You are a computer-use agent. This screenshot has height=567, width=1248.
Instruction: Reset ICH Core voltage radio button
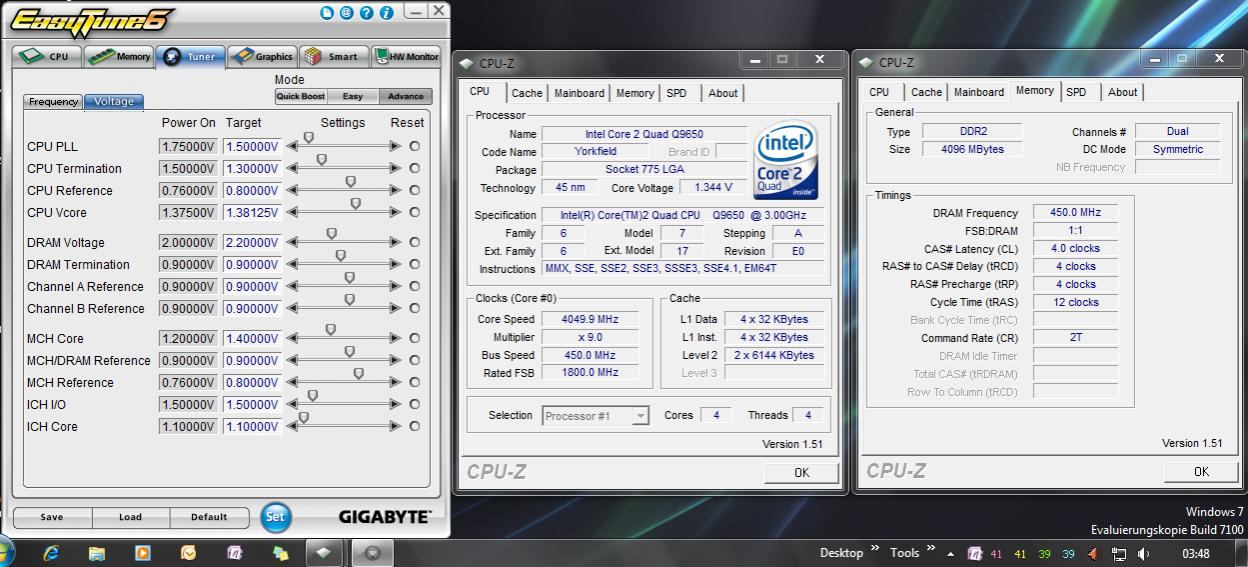(x=414, y=426)
